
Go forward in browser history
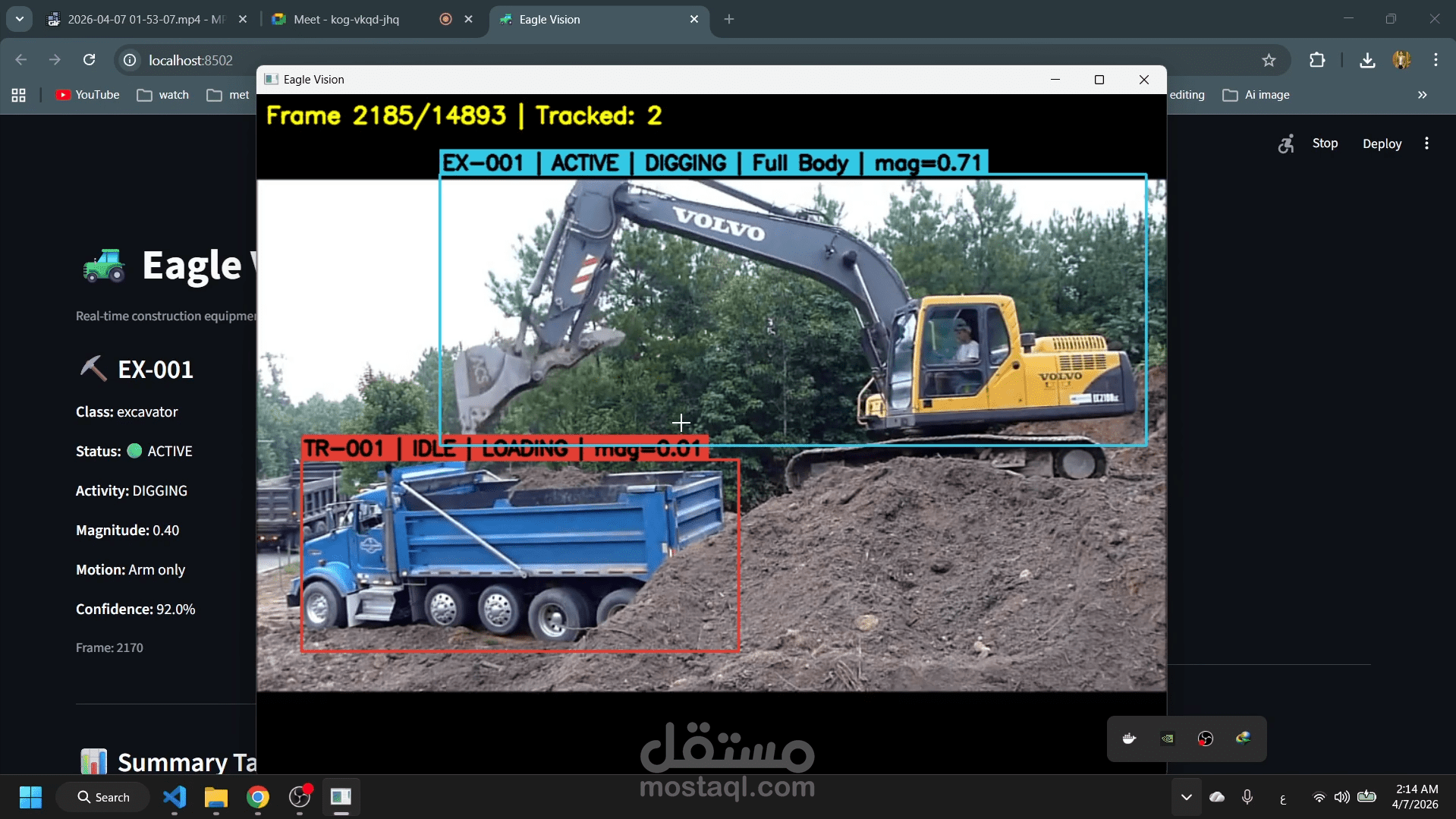click(x=55, y=60)
